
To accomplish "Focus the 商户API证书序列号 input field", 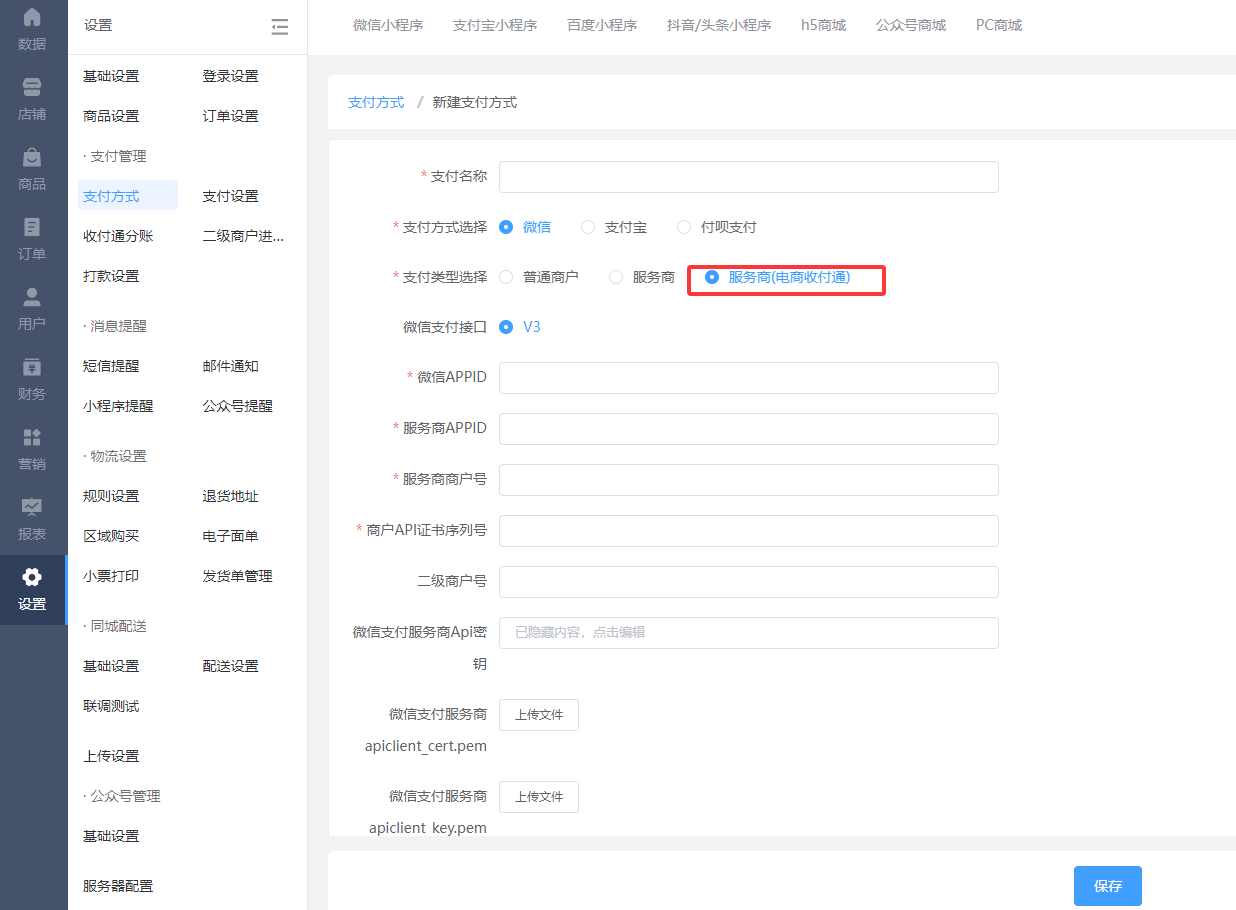I will [x=749, y=530].
